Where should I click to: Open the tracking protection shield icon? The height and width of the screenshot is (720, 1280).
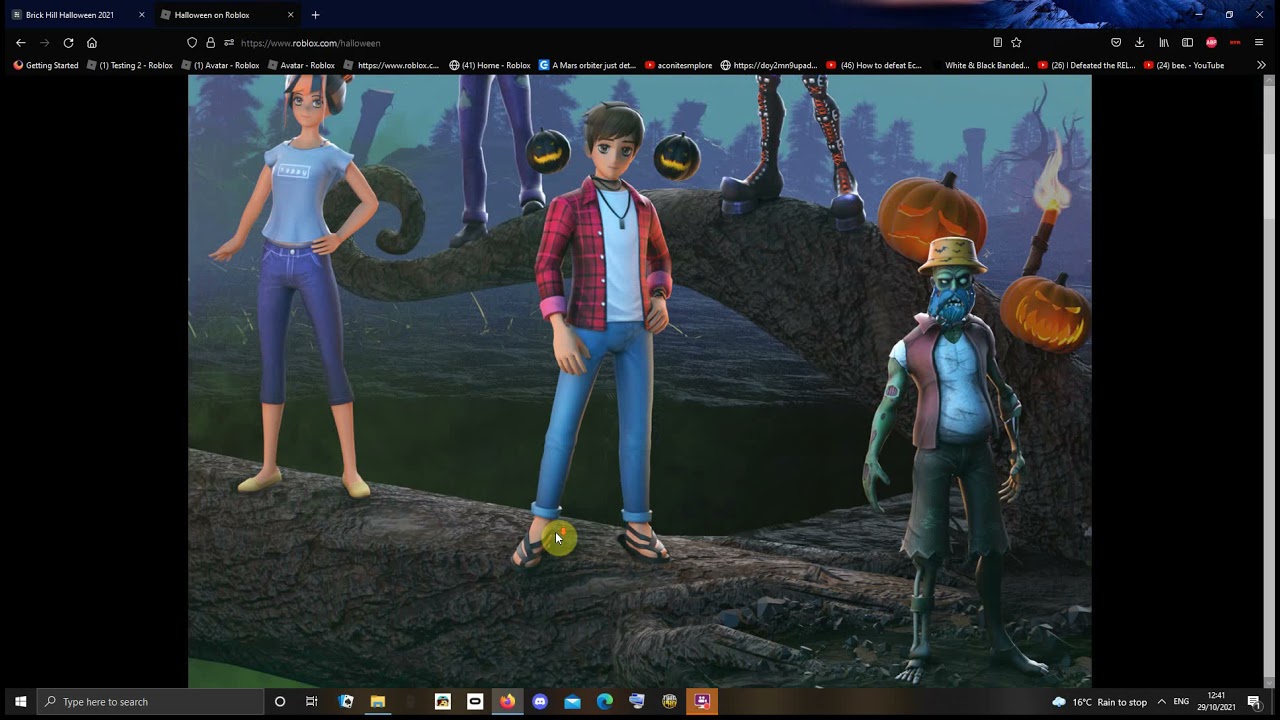(x=192, y=43)
